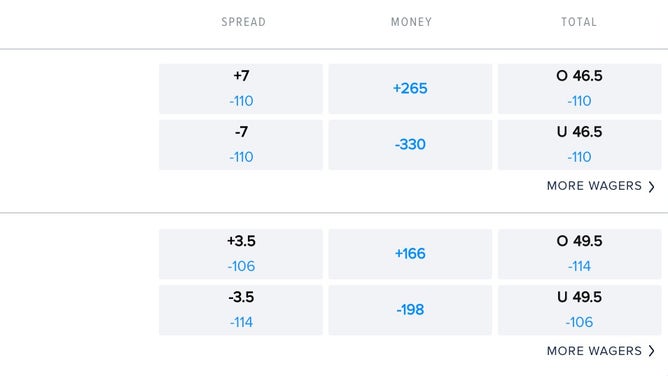The height and width of the screenshot is (376, 668).
Task: Select the +7 spread at -110
Action: pos(241,89)
